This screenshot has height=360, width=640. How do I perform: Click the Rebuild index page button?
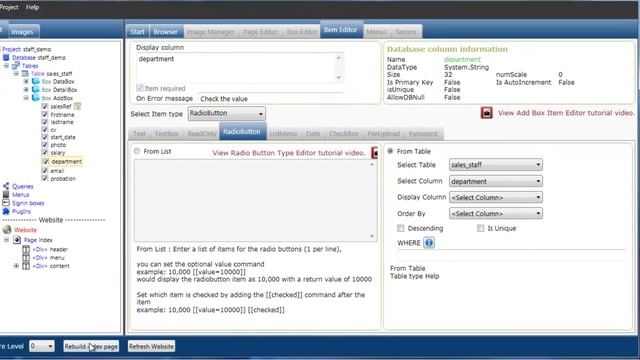coord(91,346)
